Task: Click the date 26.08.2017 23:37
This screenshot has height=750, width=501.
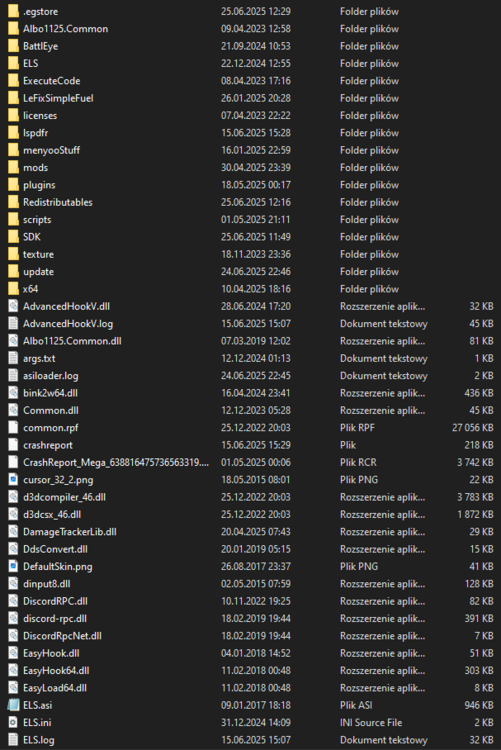Action: coord(256,566)
